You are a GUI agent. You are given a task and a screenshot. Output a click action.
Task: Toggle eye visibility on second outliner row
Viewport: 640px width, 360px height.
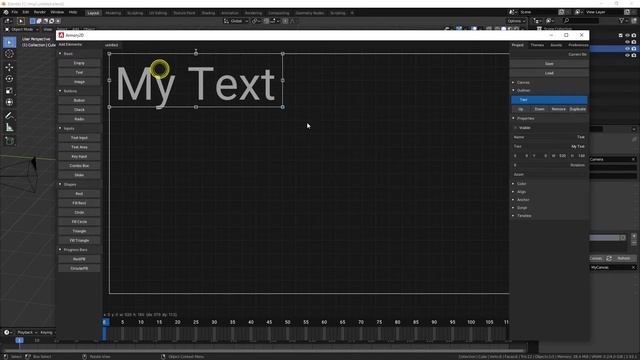[x=627, y=42]
